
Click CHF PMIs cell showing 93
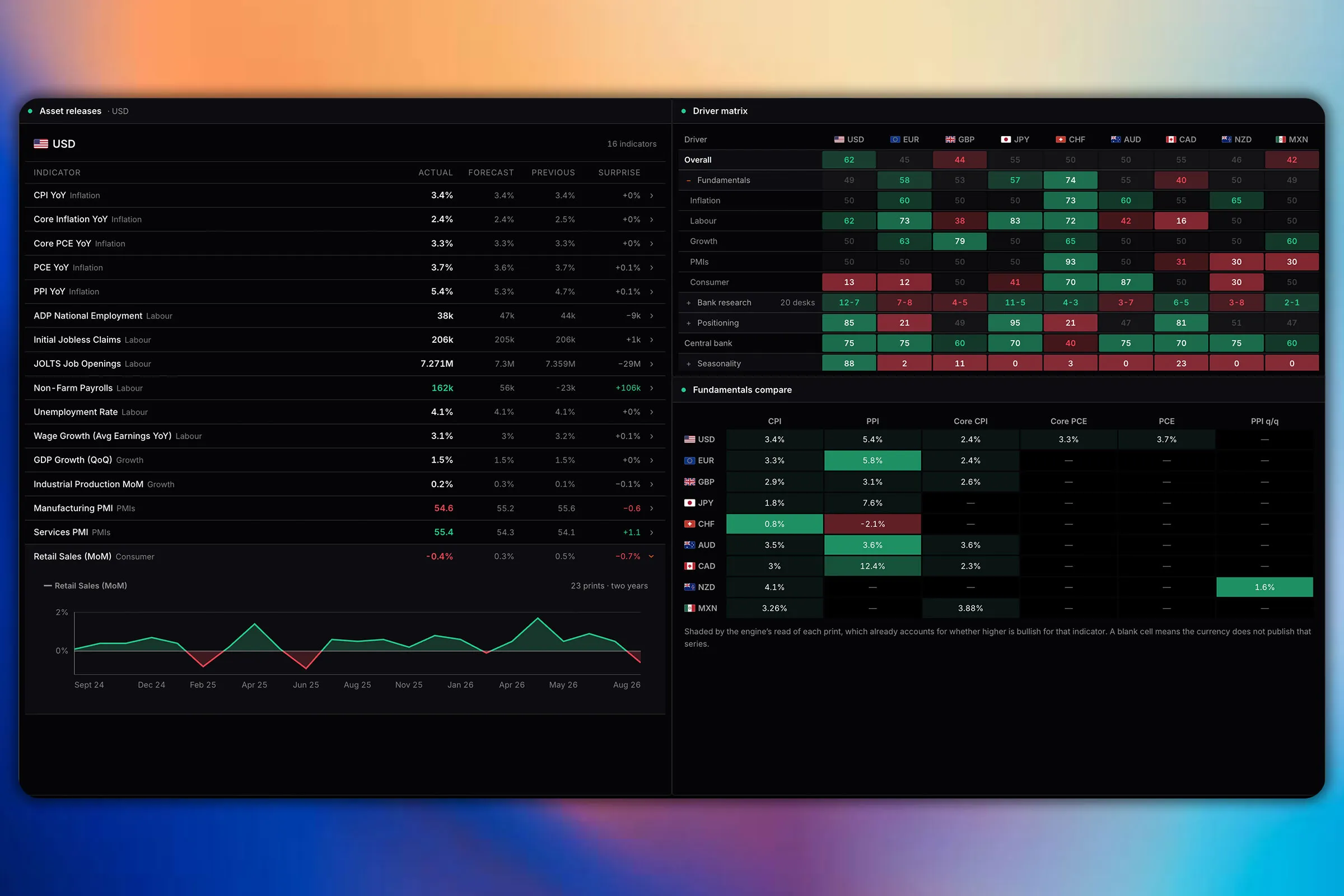1070,262
